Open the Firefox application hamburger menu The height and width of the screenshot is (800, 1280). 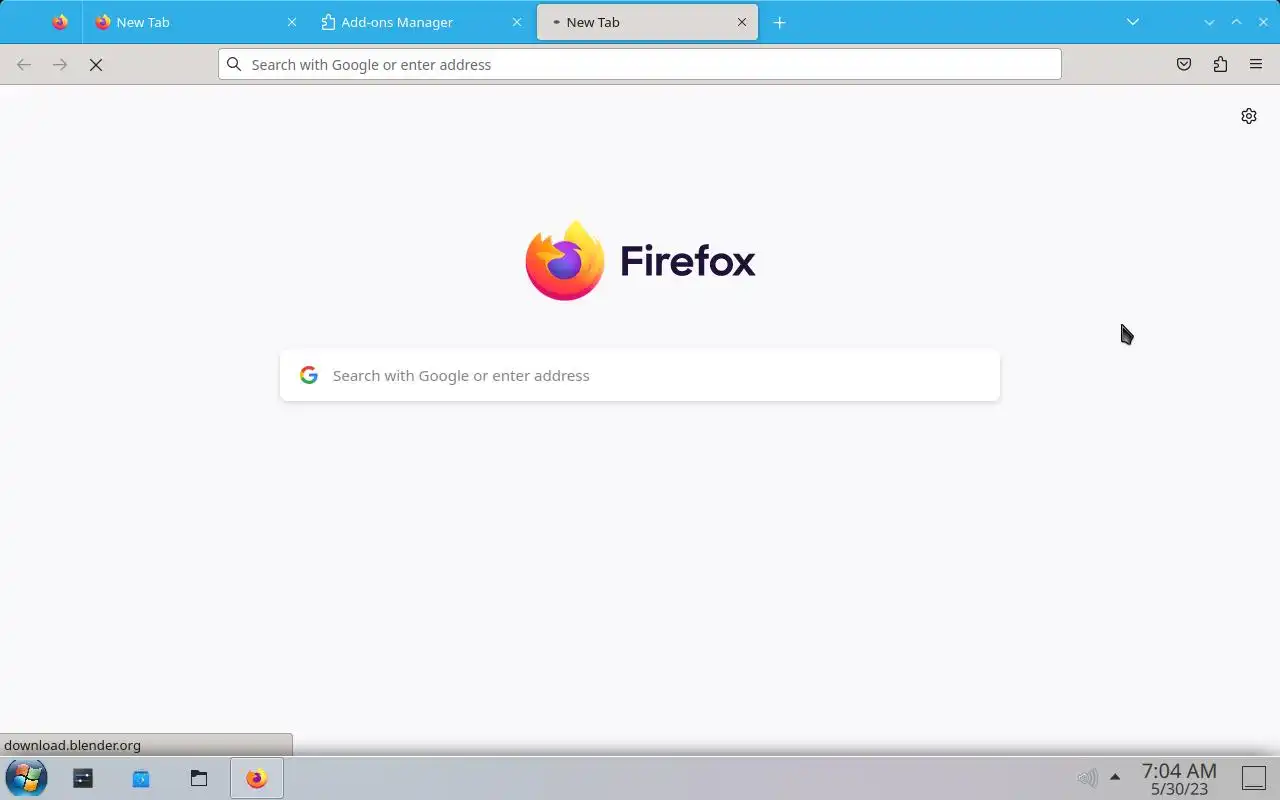(1256, 64)
